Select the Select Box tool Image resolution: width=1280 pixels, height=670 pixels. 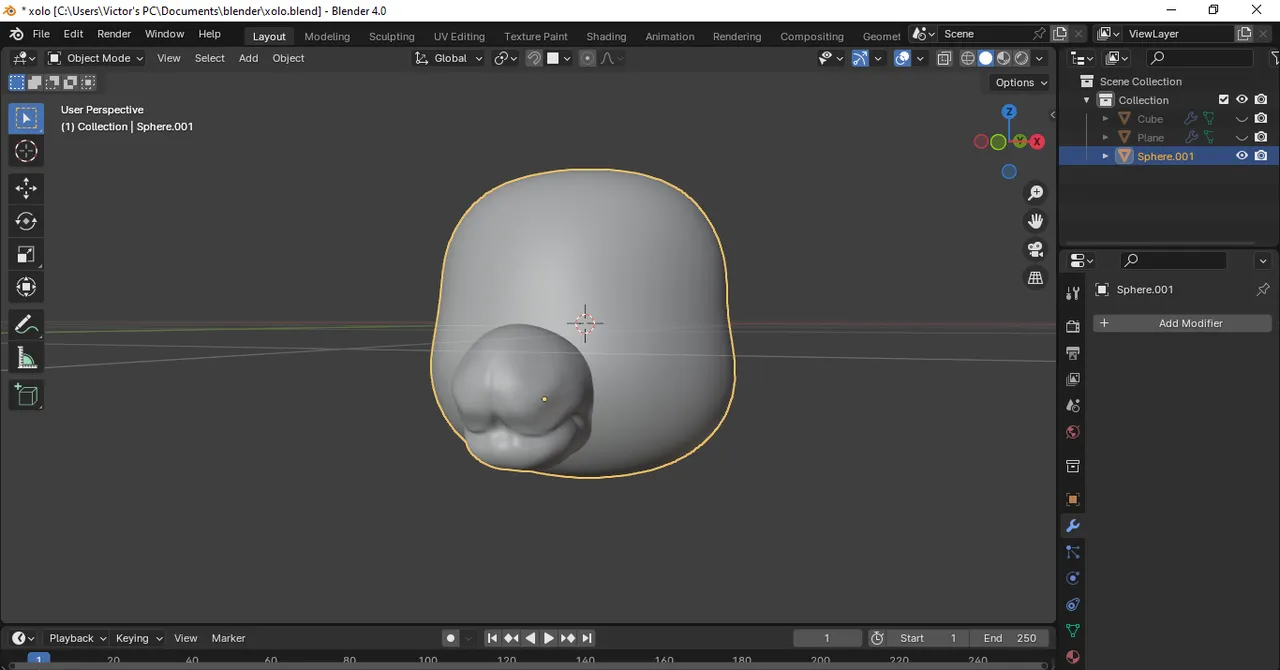[x=27, y=118]
